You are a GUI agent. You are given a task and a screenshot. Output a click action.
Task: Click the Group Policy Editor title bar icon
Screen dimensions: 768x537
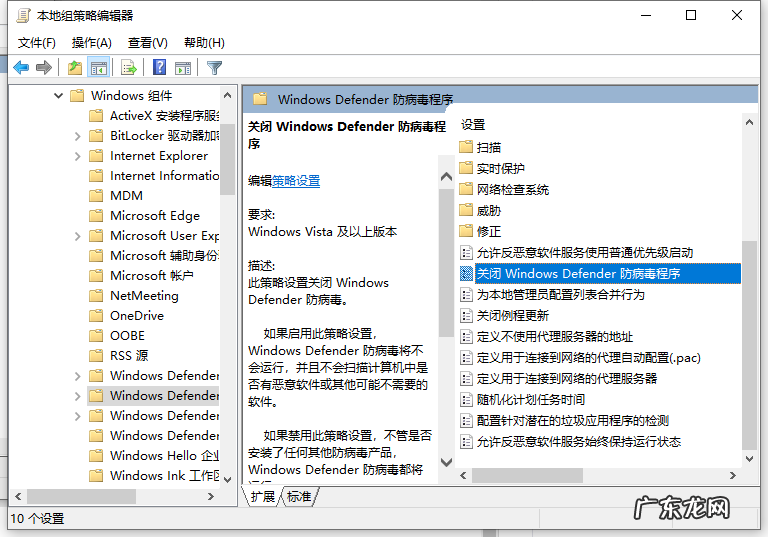point(24,16)
